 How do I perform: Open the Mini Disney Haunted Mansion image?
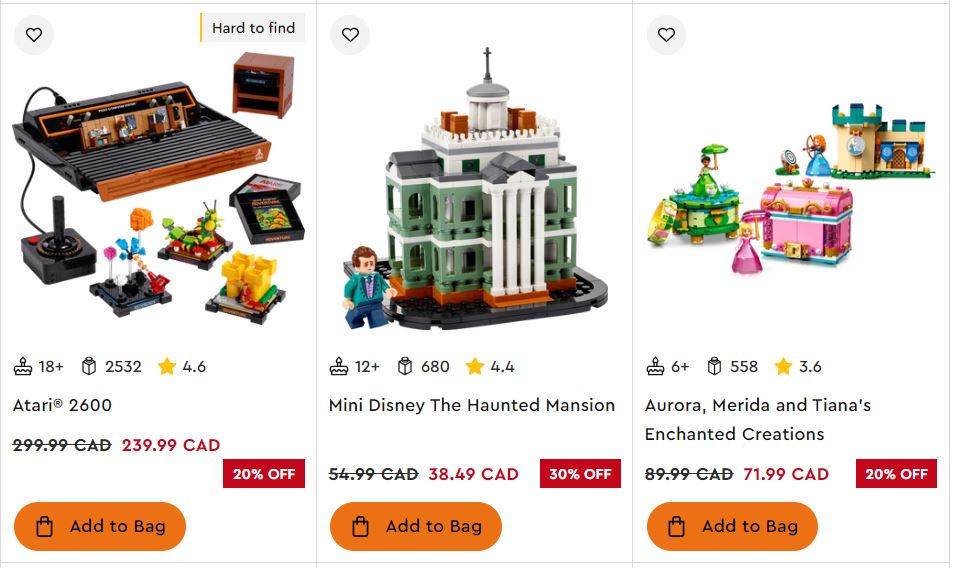(475, 189)
